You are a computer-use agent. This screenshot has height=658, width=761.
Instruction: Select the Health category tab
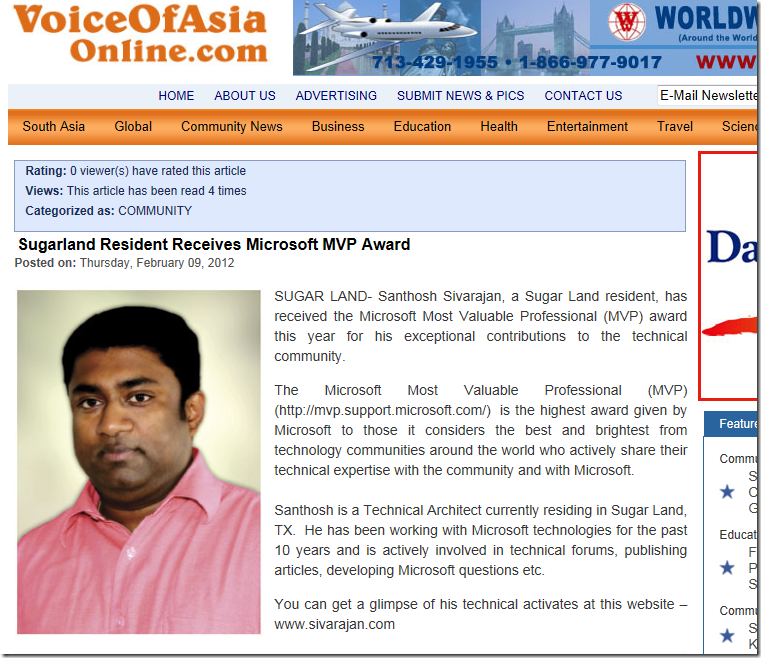tap(499, 127)
